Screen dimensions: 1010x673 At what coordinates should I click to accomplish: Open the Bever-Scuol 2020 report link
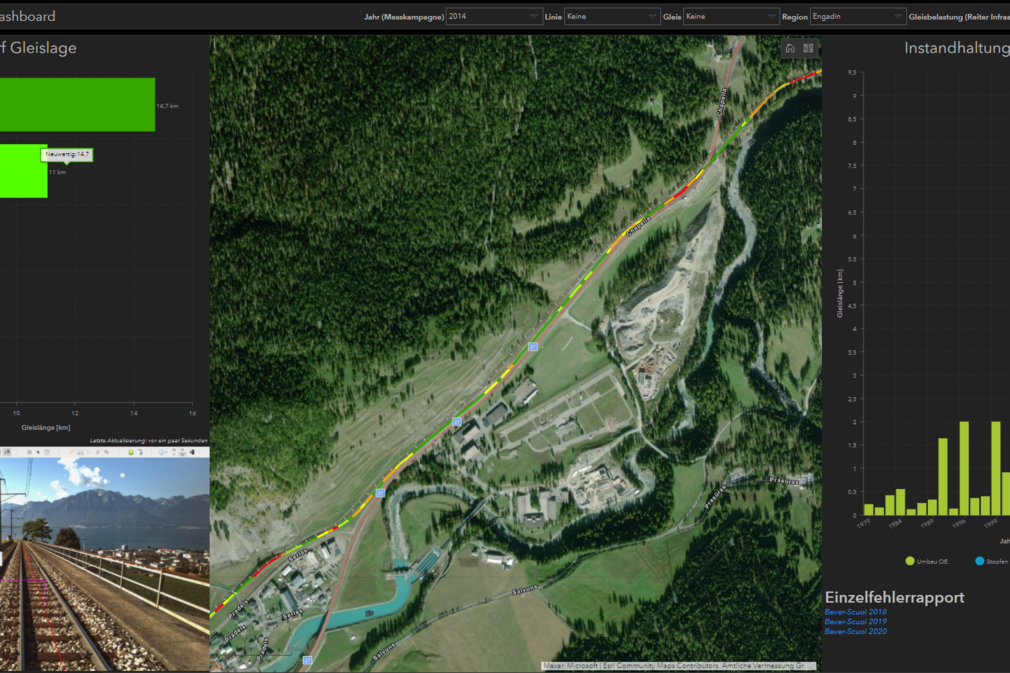(855, 632)
